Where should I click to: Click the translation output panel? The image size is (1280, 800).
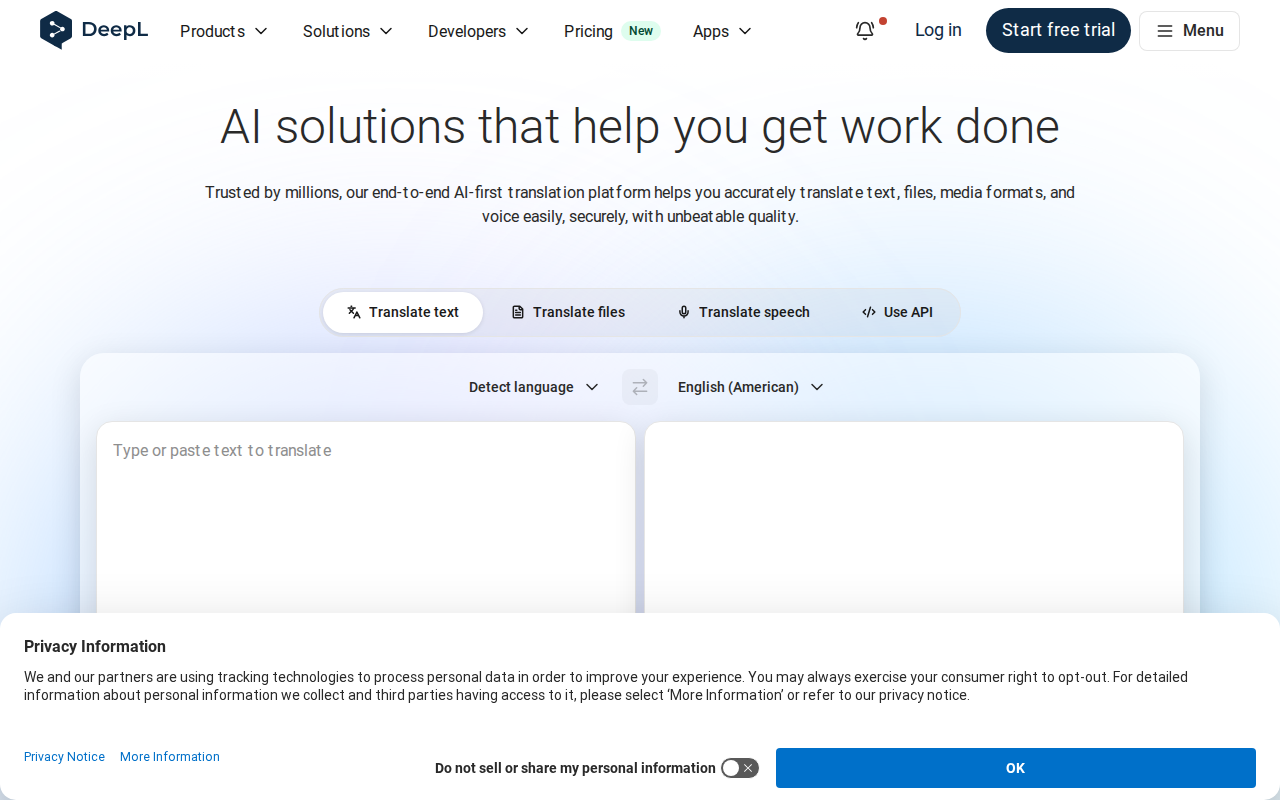tap(914, 517)
